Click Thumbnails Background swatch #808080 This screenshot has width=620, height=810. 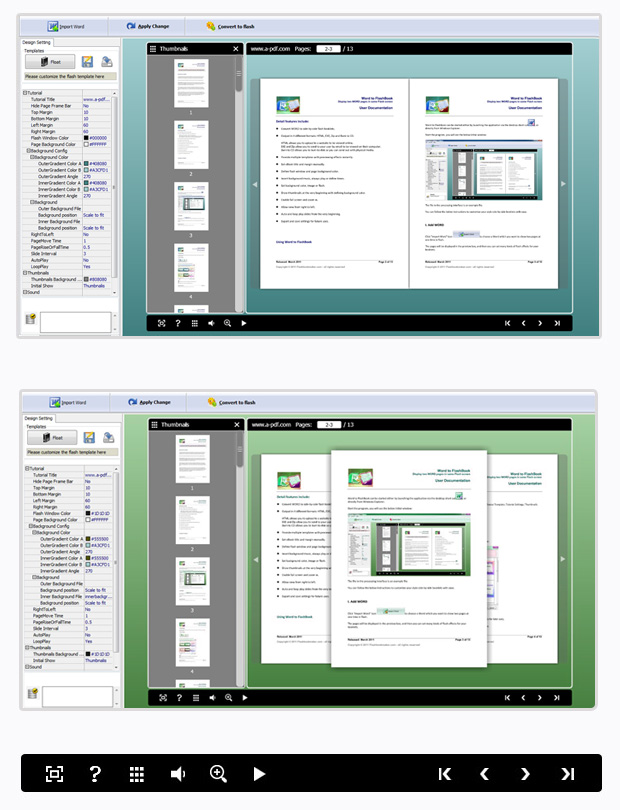[86, 279]
